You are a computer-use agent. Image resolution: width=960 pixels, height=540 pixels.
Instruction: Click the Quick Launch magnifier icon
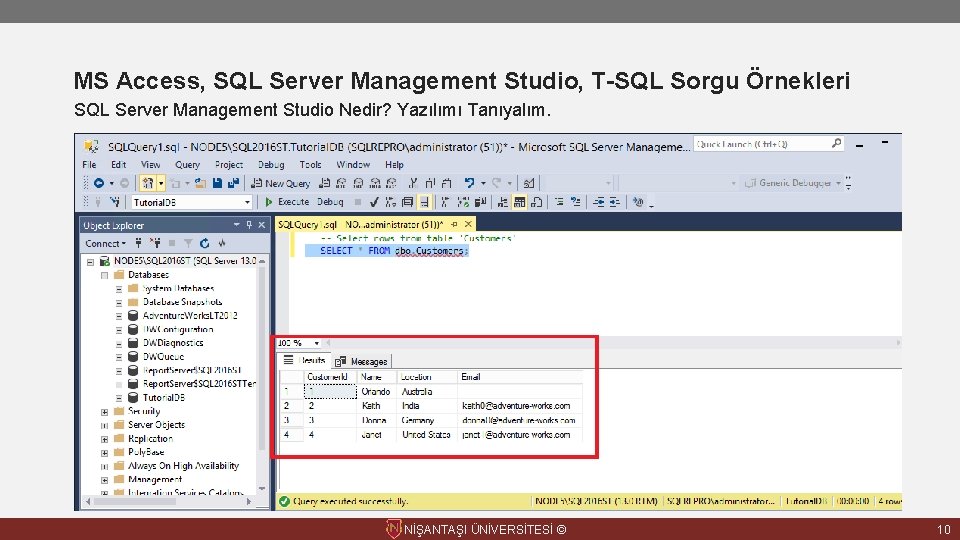[x=836, y=144]
